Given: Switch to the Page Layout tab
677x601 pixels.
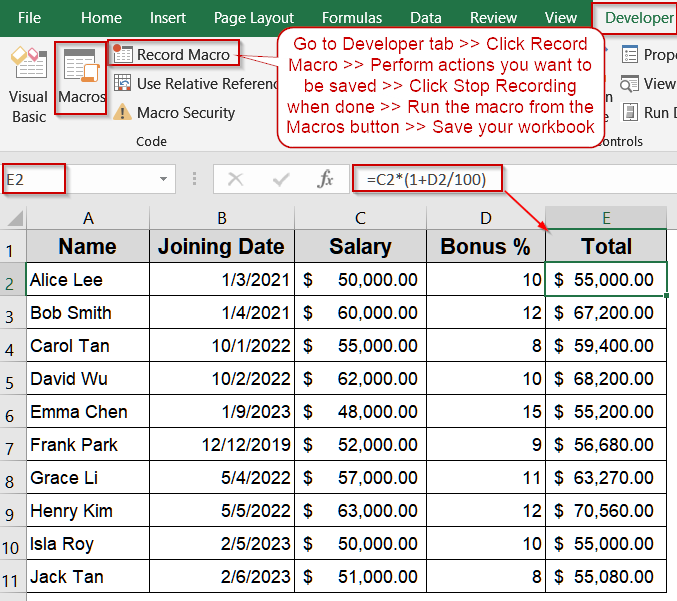Looking at the screenshot, I should [x=254, y=18].
